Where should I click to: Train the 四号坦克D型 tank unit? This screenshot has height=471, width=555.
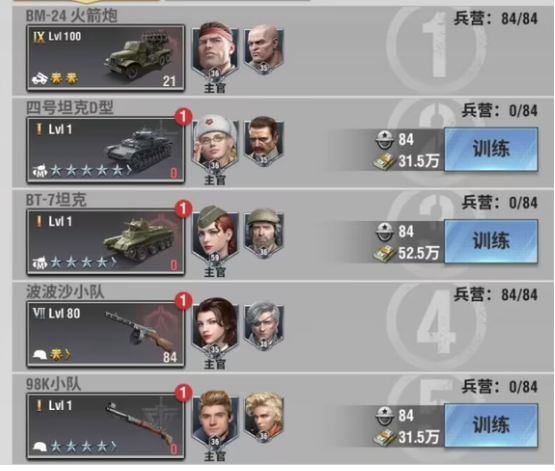tap(491, 149)
